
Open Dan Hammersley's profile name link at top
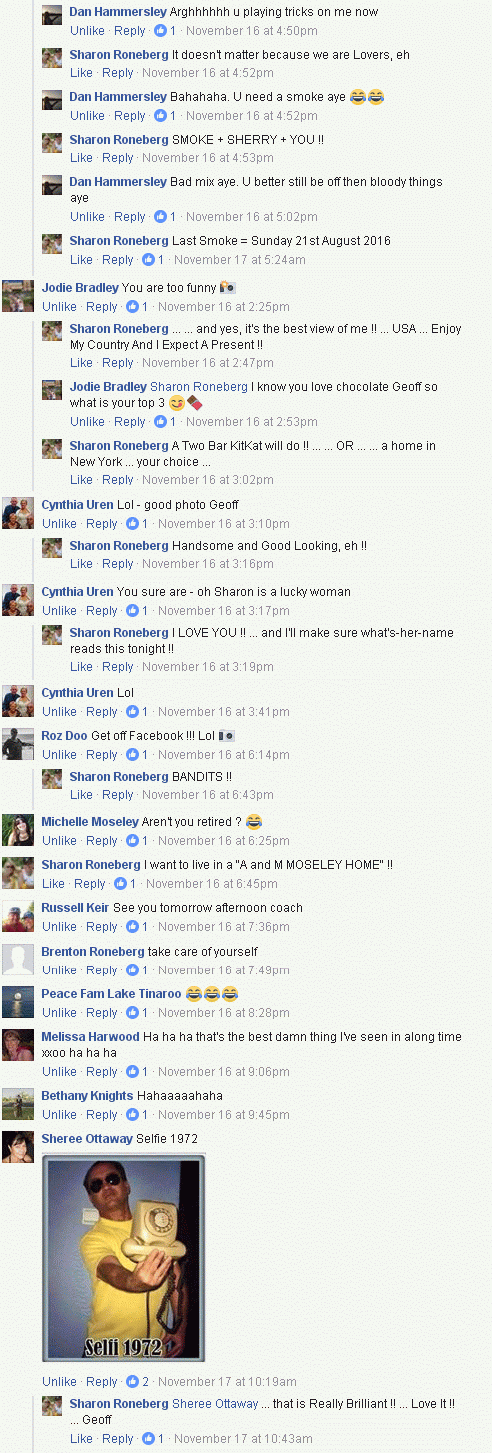[118, 12]
